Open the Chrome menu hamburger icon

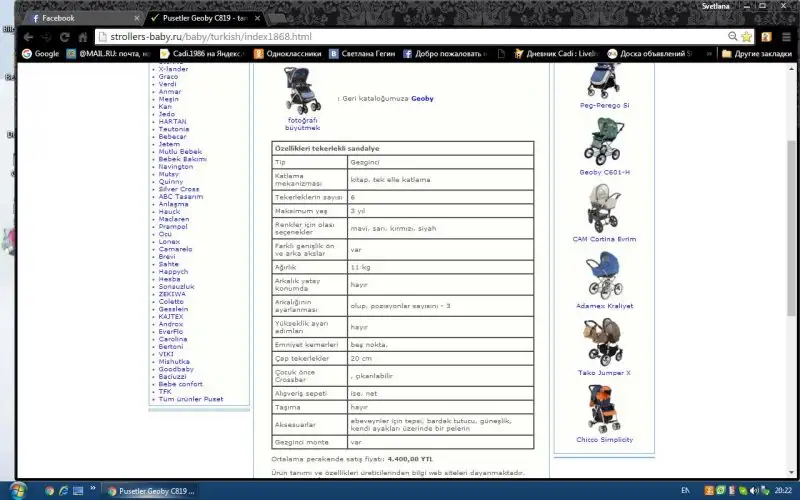(786, 37)
